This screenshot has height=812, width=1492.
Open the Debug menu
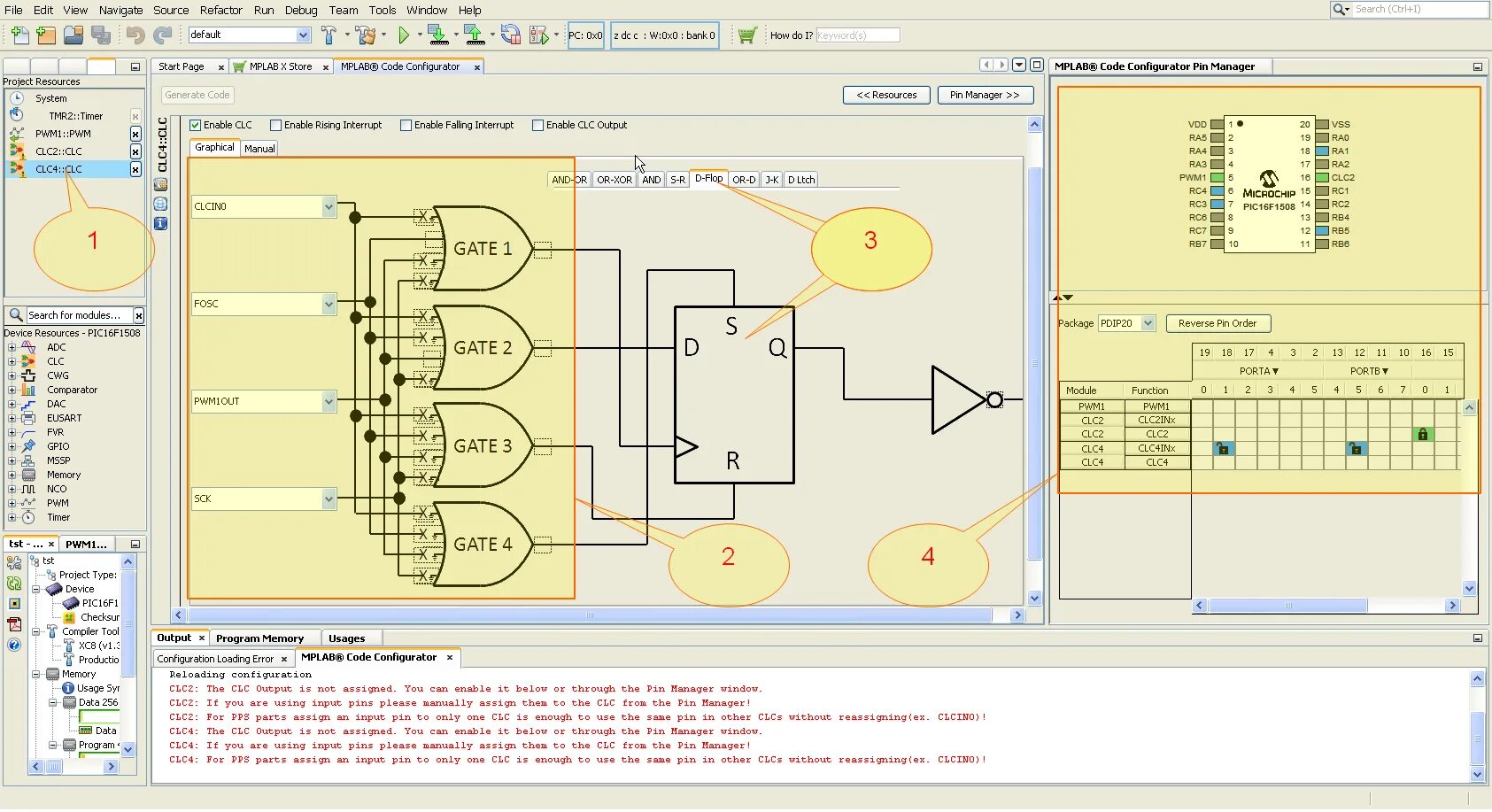pyautogui.click(x=301, y=10)
